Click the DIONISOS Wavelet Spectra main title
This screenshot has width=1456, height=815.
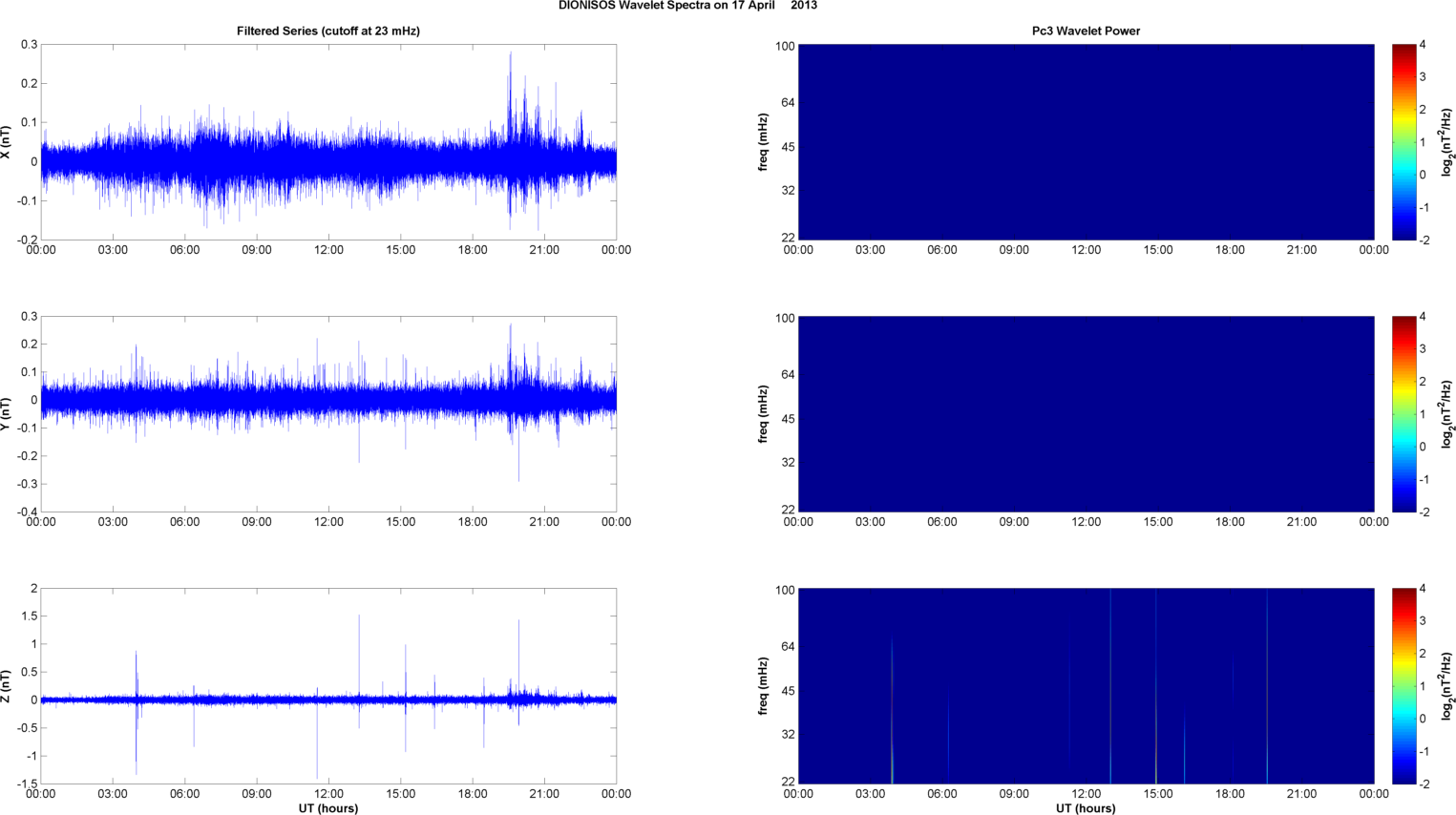(x=687, y=6)
